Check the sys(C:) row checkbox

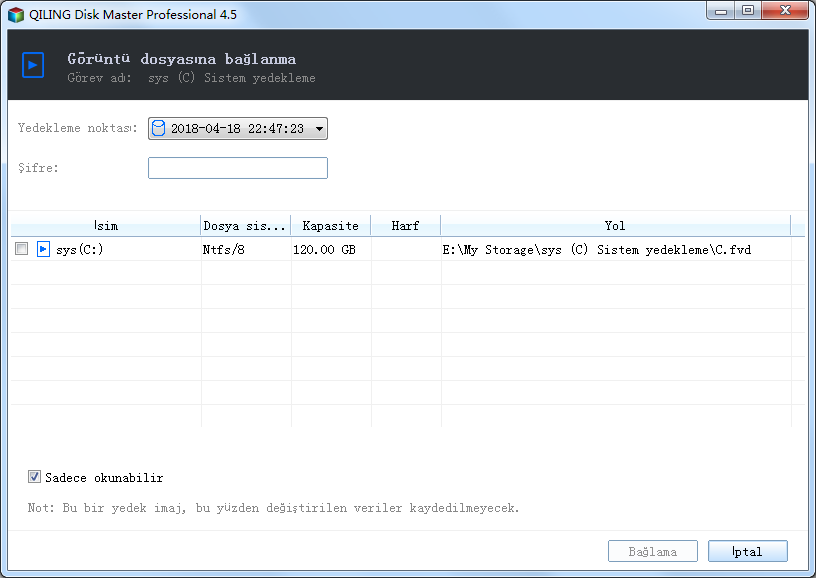21,249
